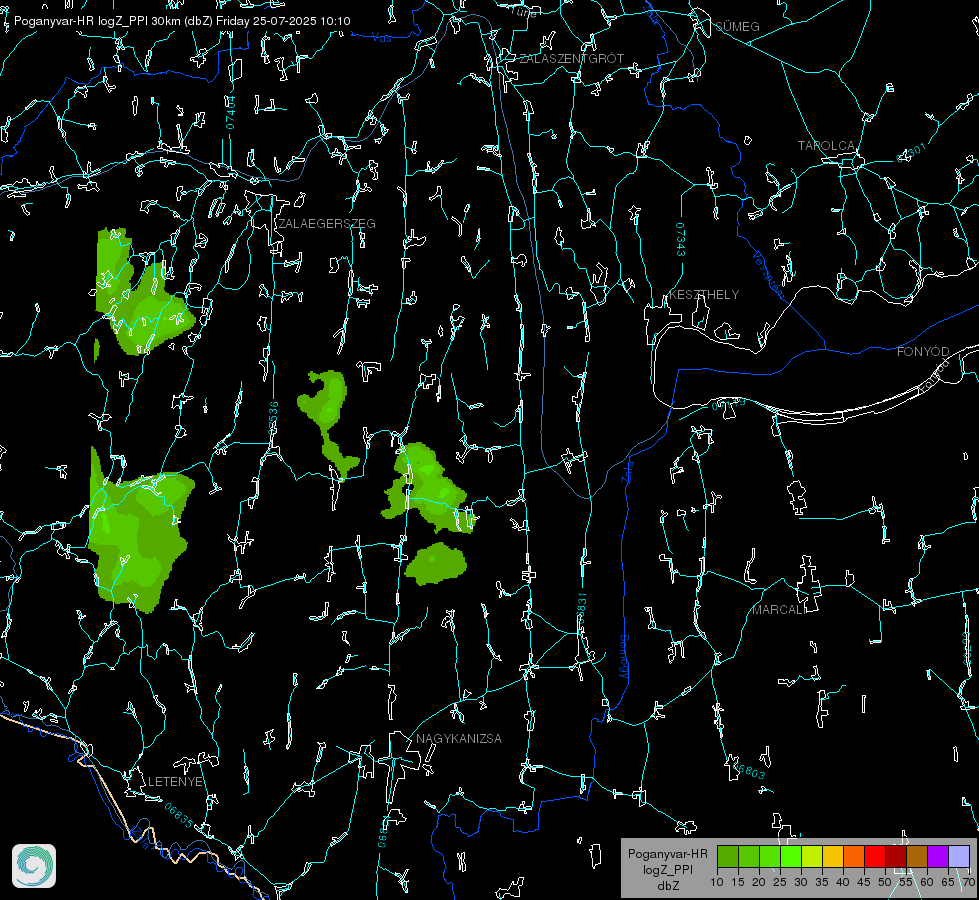This screenshot has width=979, height=900.
Task: Select the 15–20 dBZ green swatch
Action: coord(749,856)
